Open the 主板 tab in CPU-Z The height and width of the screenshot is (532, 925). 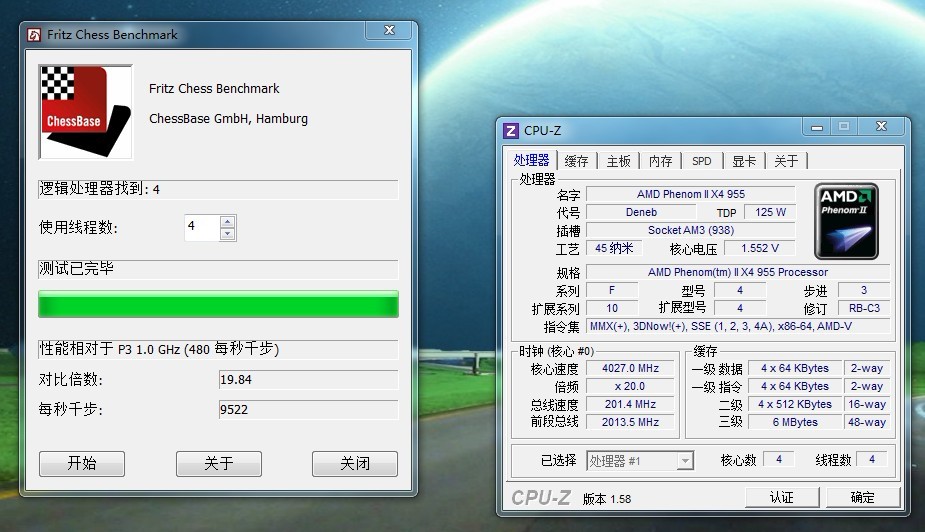[x=618, y=162]
